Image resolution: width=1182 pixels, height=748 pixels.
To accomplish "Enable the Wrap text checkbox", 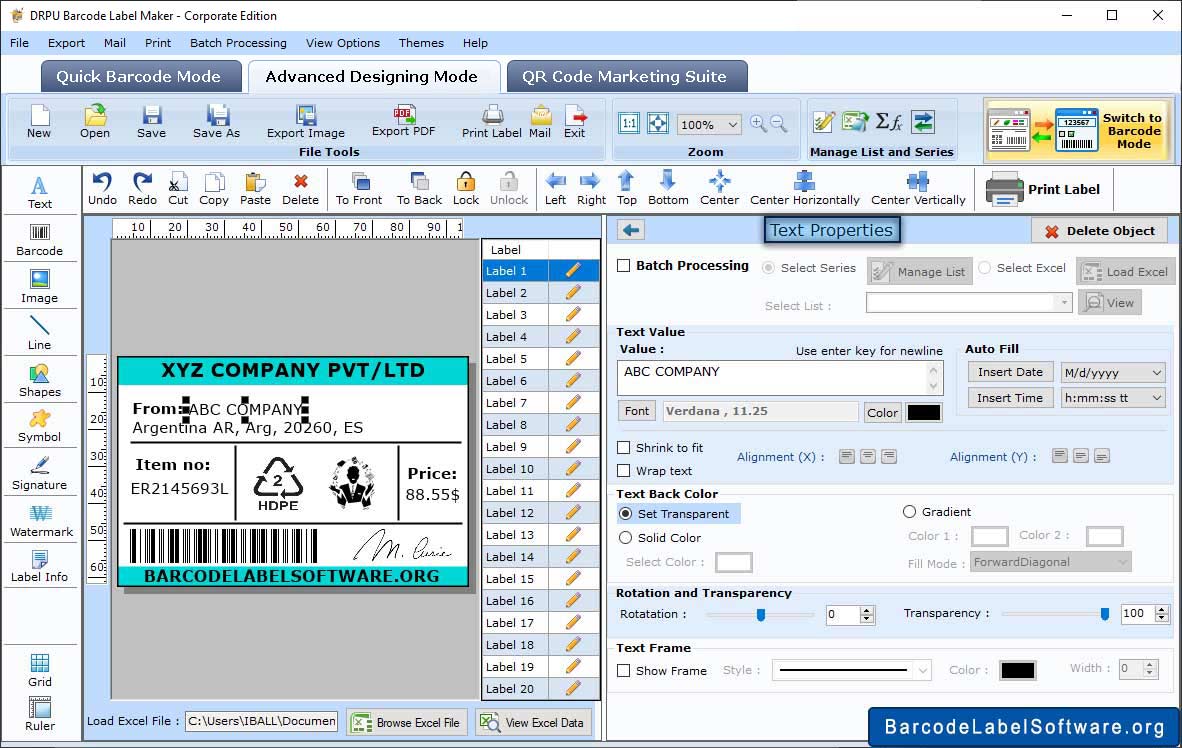I will pyautogui.click(x=623, y=471).
